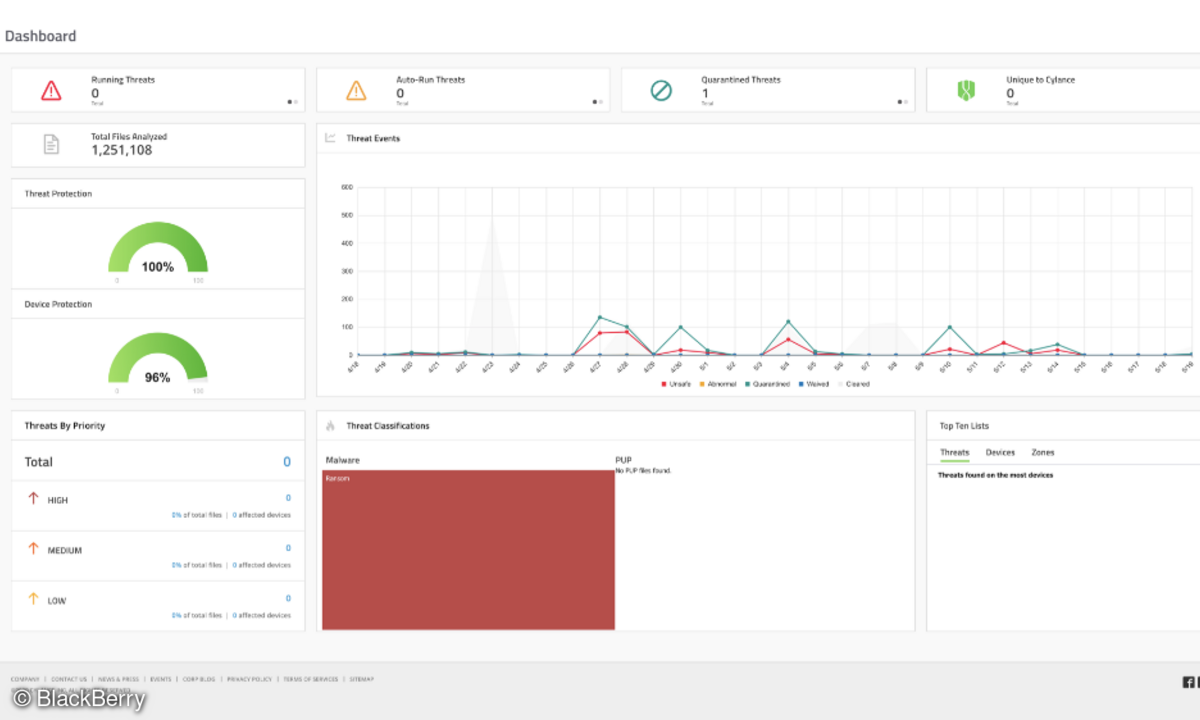Click the Device Protection section title
The height and width of the screenshot is (720, 1200).
pyautogui.click(x=58, y=304)
